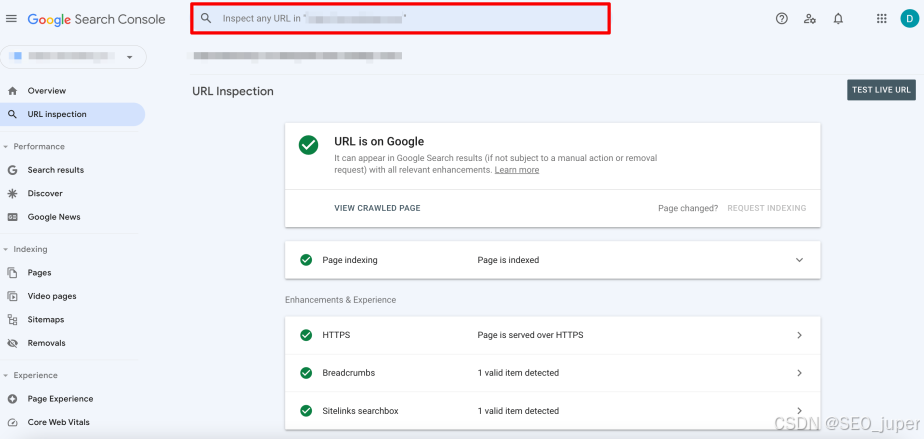The image size is (924, 439).
Task: Collapse the Performance section
Action: (6, 147)
